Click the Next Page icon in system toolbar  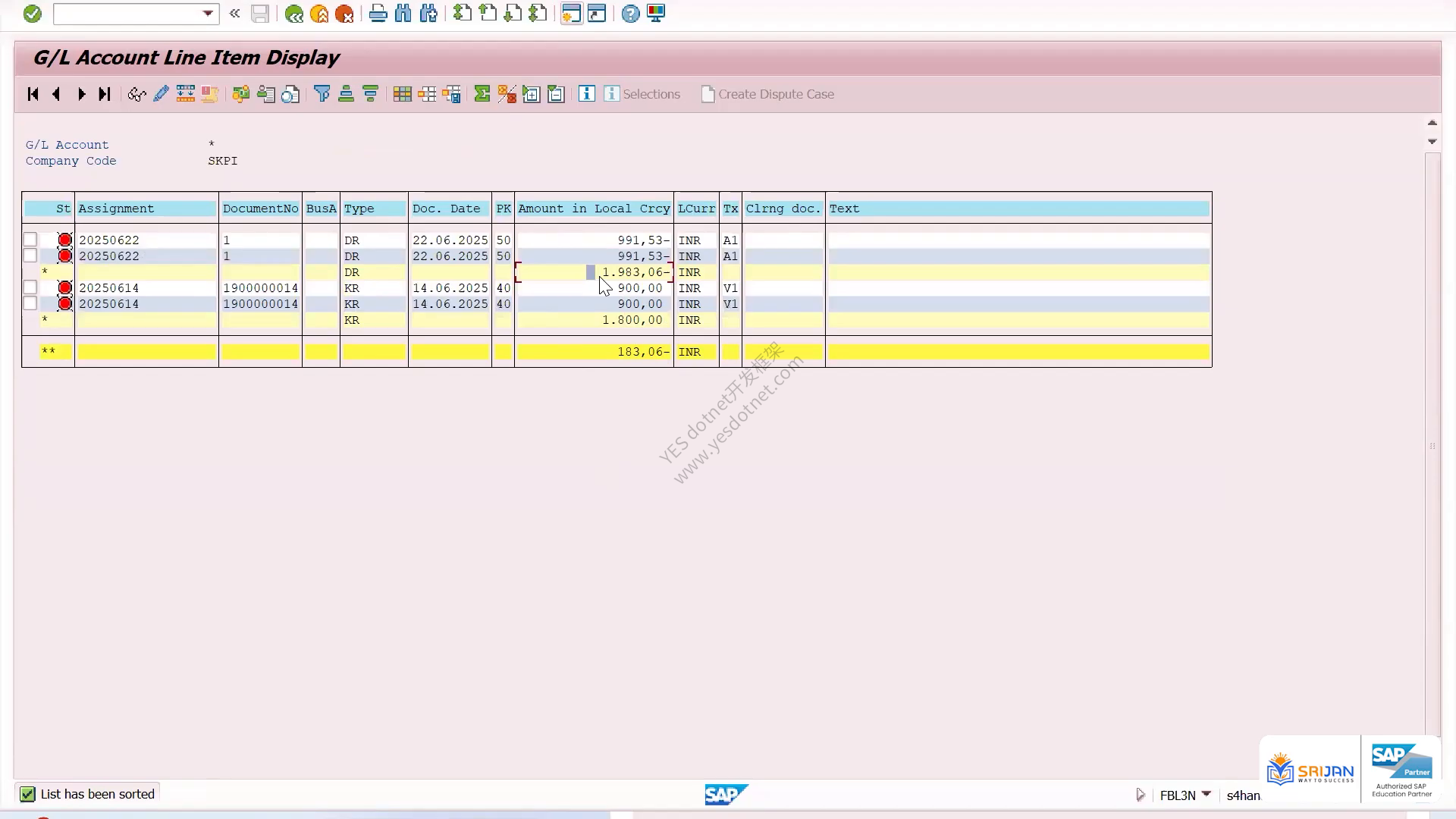513,14
